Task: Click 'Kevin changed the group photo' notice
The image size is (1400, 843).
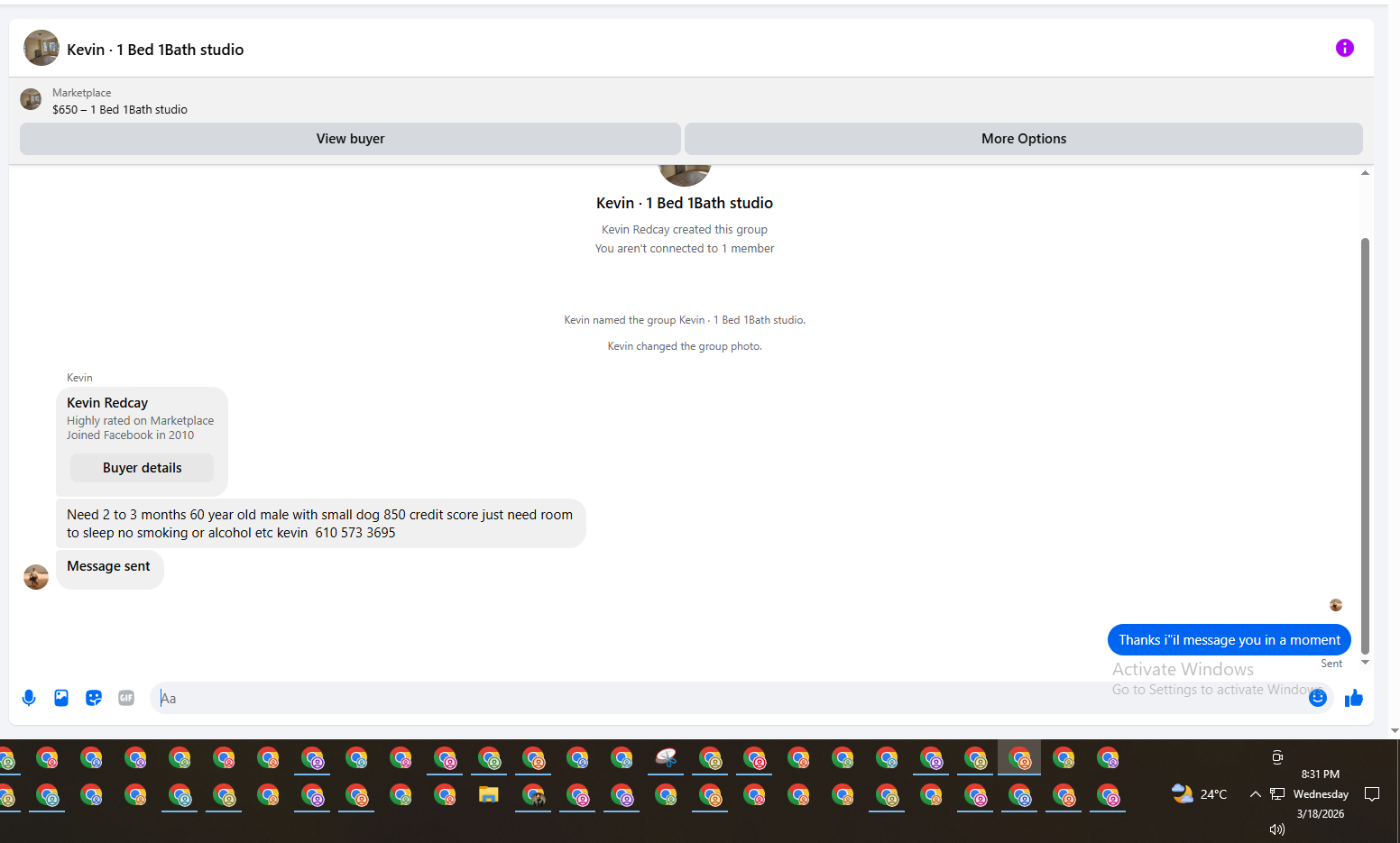Action: click(685, 346)
